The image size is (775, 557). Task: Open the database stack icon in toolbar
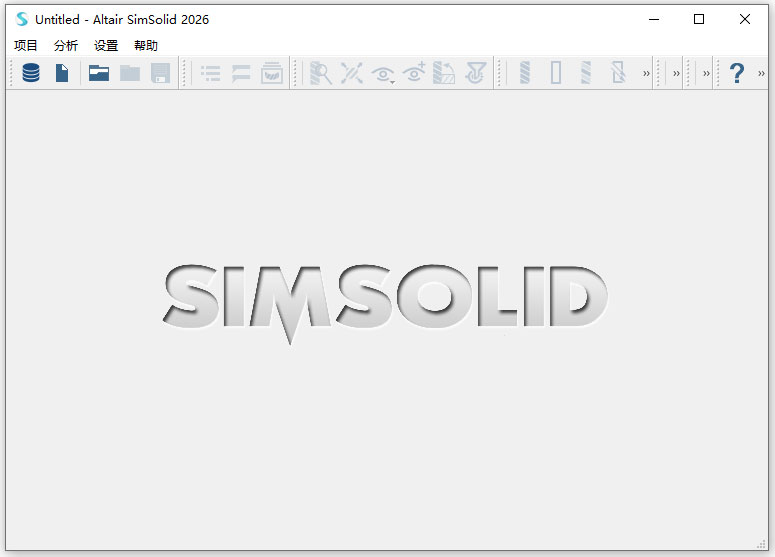[31, 73]
